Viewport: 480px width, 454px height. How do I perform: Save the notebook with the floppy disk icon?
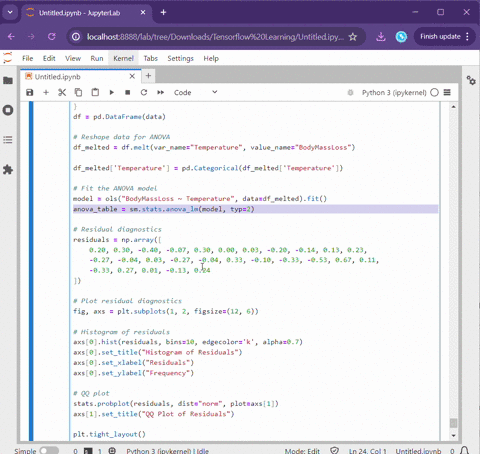pos(30,92)
